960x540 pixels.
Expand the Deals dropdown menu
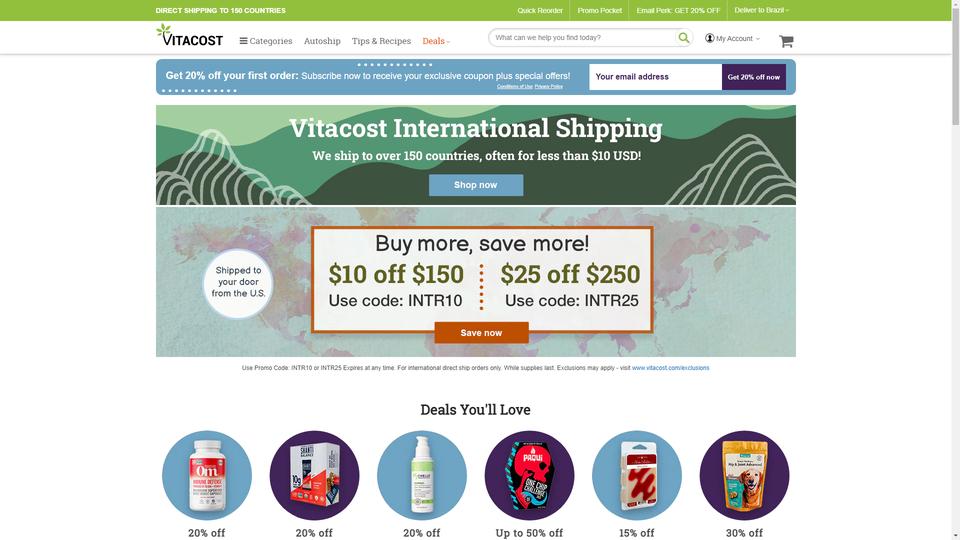[x=436, y=41]
